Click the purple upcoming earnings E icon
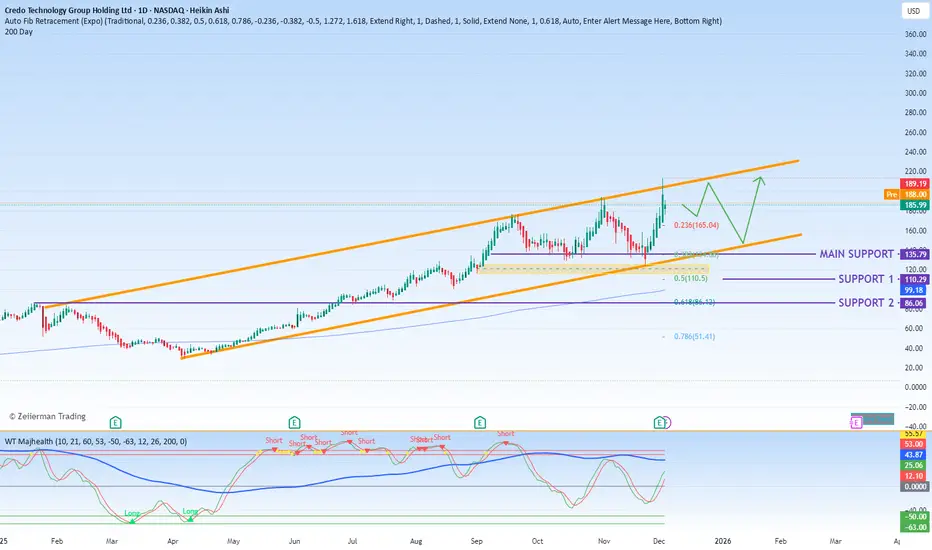The image size is (932, 550). click(x=856, y=423)
